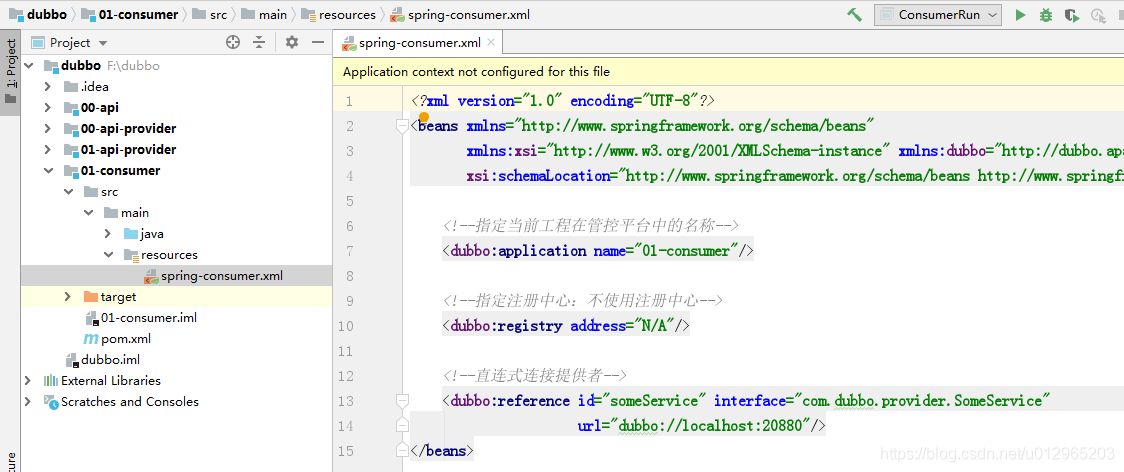Image resolution: width=1124 pixels, height=472 pixels.
Task: Click the Application context not configured banner
Action: point(728,72)
